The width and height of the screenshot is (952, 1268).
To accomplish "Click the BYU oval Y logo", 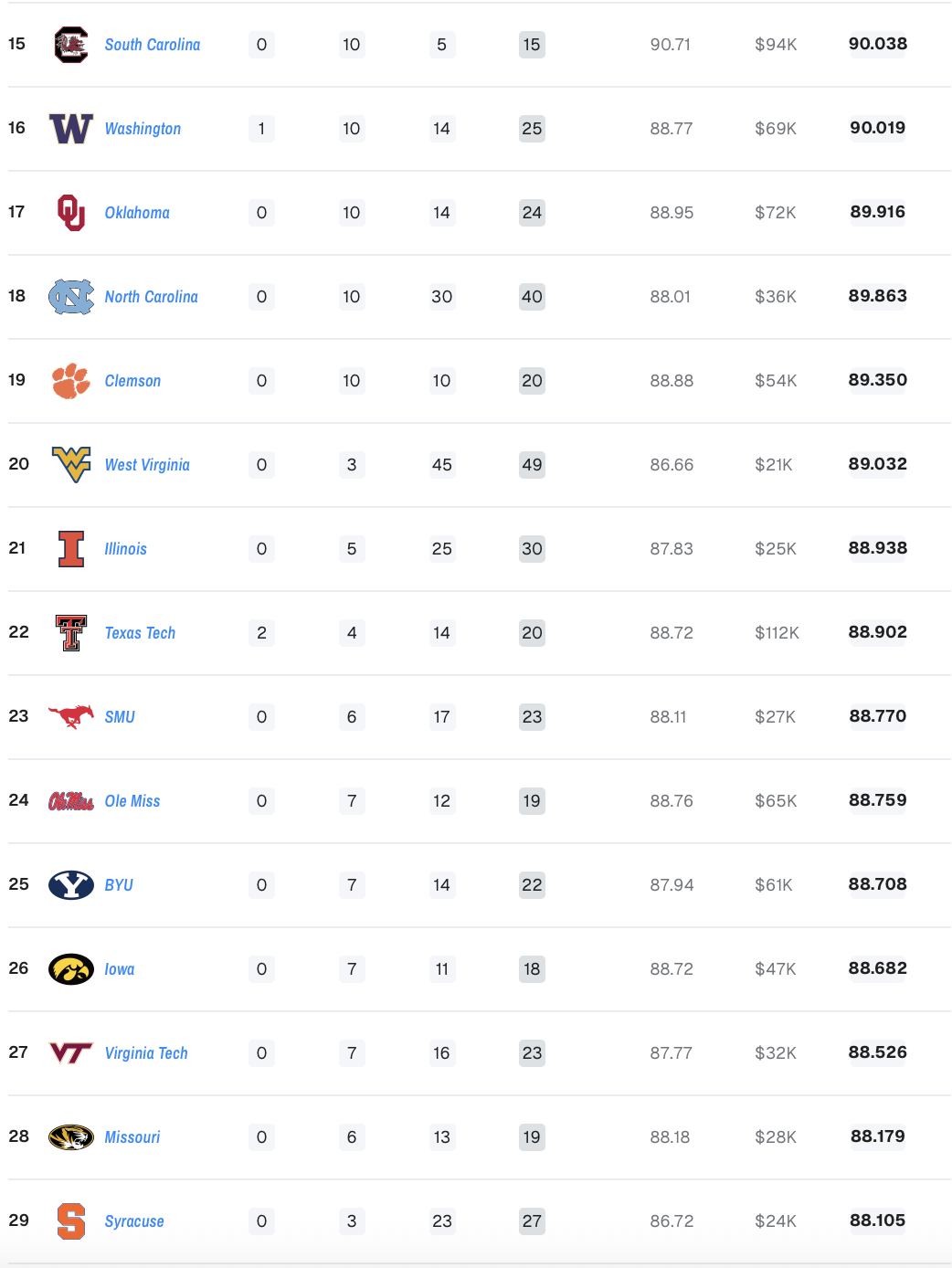I will (x=71, y=885).
